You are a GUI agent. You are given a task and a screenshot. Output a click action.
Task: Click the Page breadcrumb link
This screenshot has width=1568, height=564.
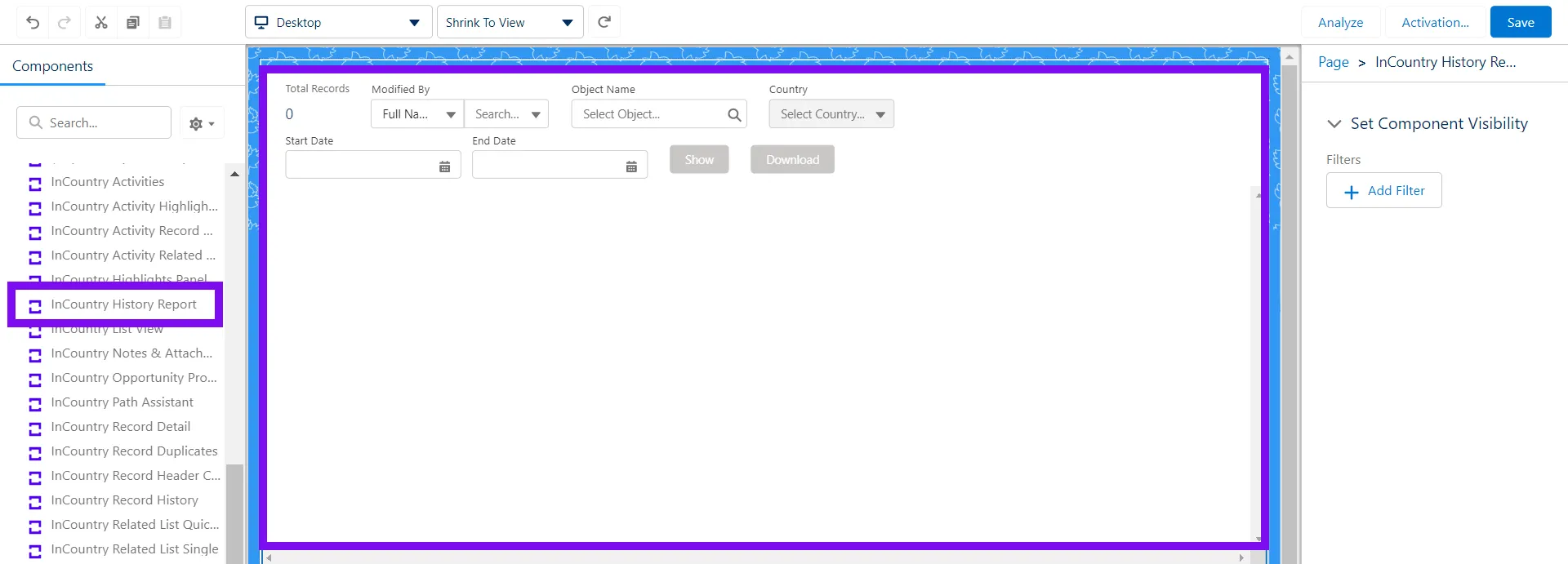[x=1333, y=62]
